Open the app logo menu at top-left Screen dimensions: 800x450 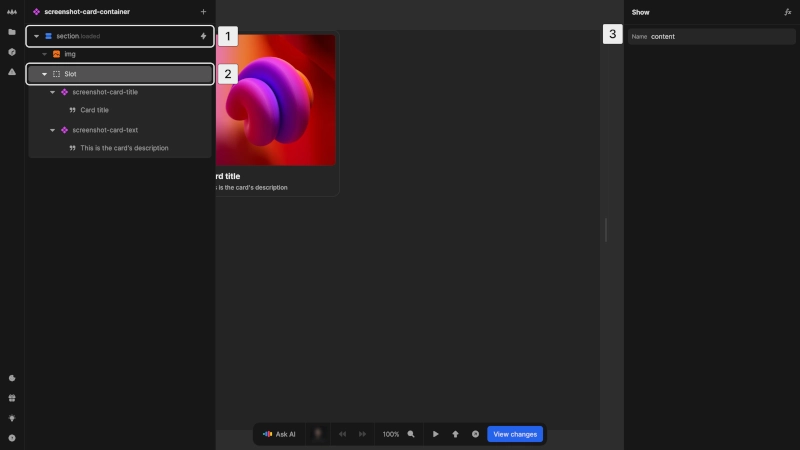12,12
